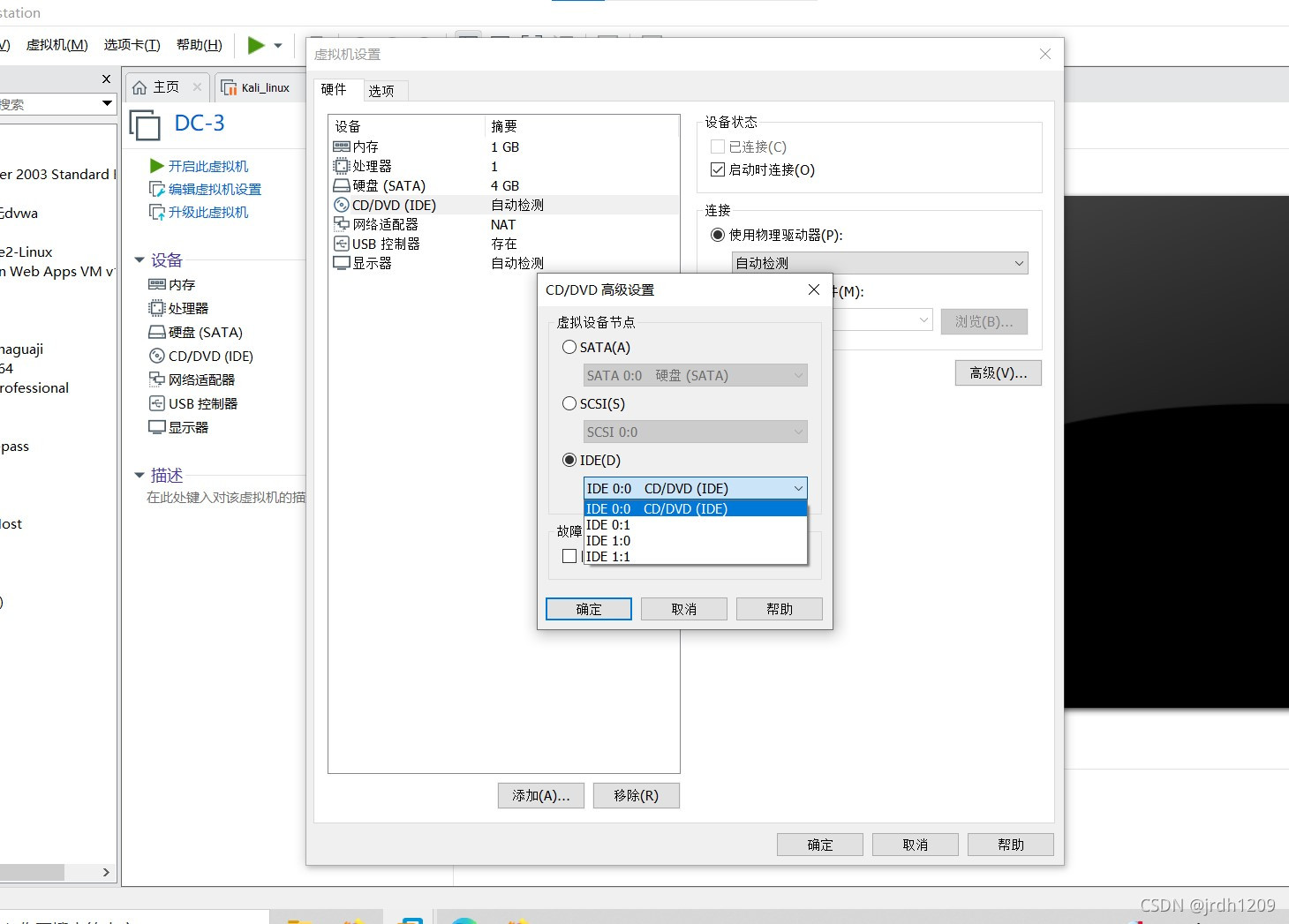This screenshot has width=1289, height=924.
Task: Click the 浏览(B)... button
Action: [x=984, y=321]
